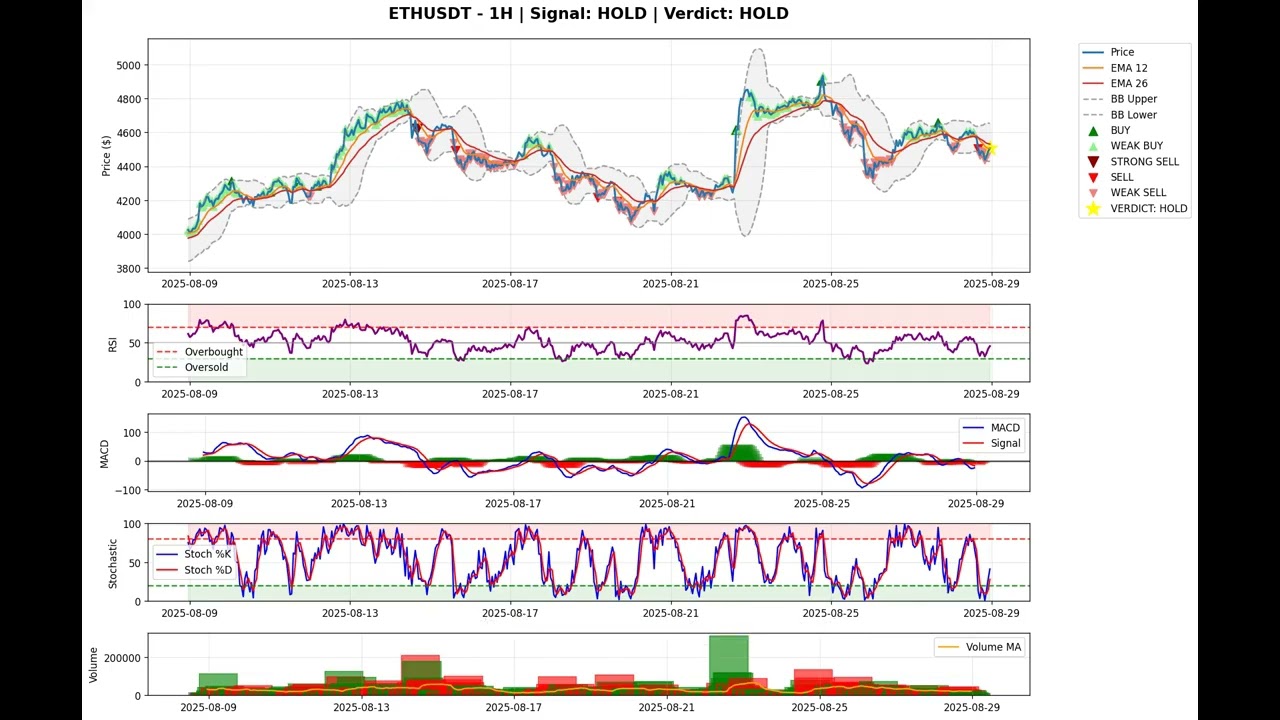Screen dimensions: 1280x720
Task: Click 2025-08-25 under the RSI chart
Action: coord(831,394)
